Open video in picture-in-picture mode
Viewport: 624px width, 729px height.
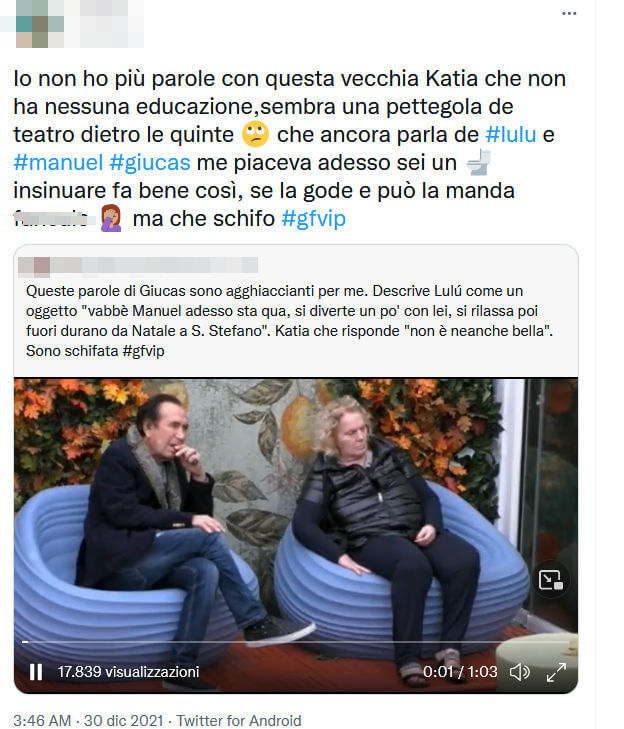pyautogui.click(x=551, y=580)
